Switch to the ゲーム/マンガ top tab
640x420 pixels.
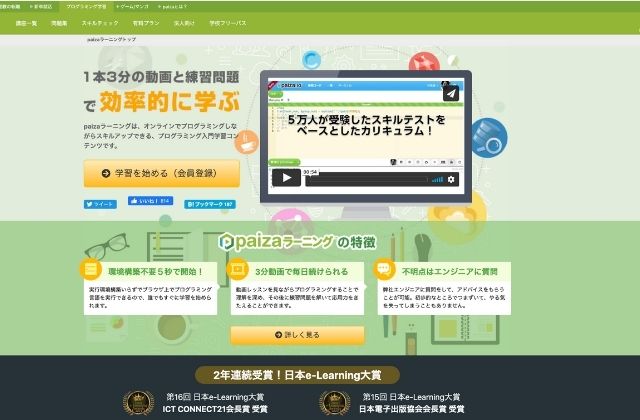click(132, 7)
